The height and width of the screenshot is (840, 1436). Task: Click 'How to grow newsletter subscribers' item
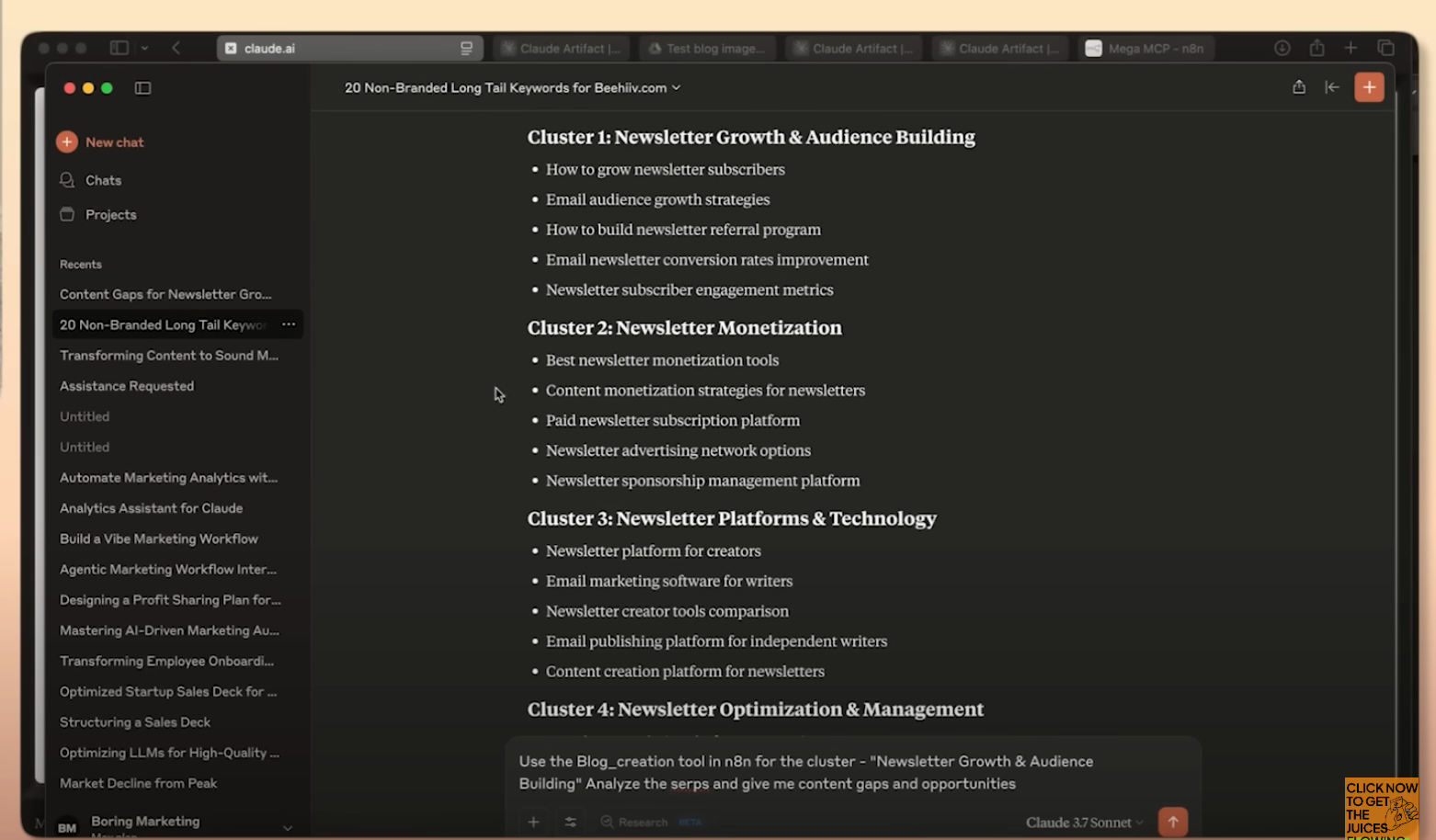point(666,169)
